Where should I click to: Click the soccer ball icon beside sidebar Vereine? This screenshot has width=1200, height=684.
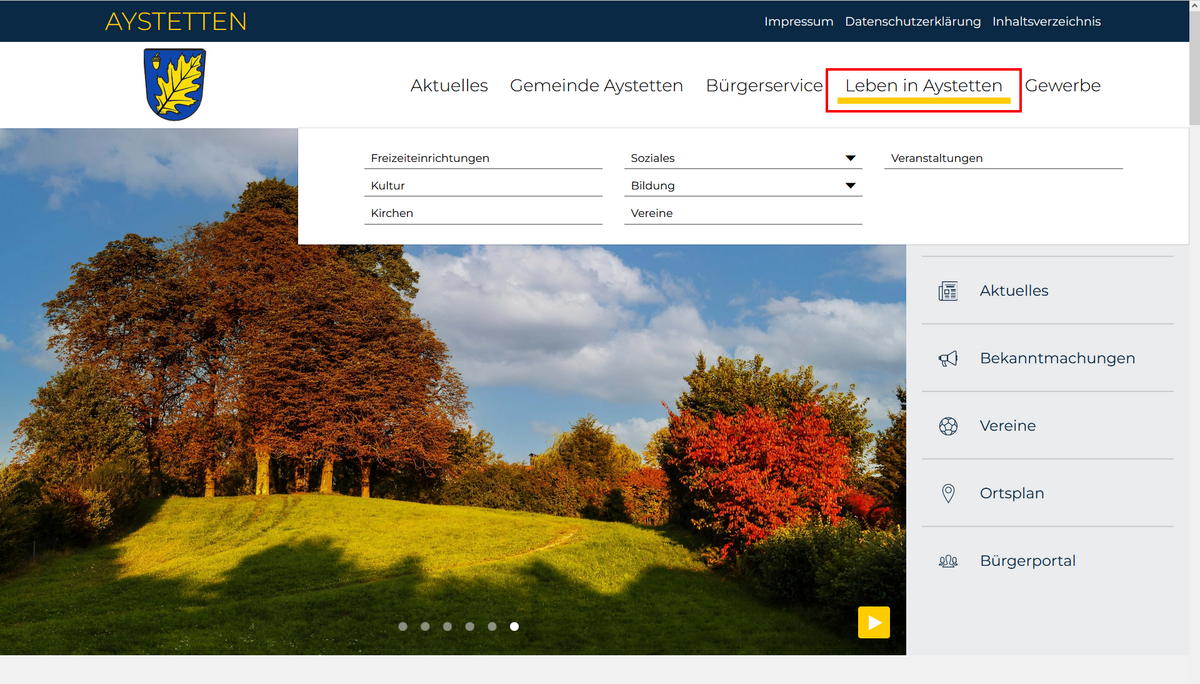[x=948, y=426]
